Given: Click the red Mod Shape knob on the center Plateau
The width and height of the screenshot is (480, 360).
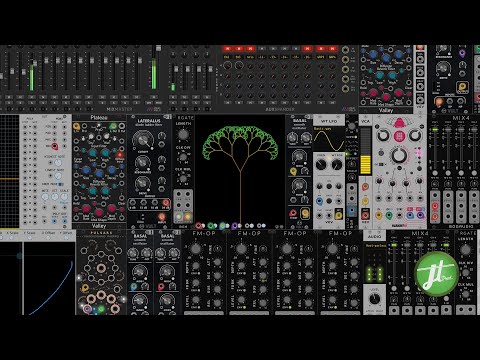Looking at the screenshot, I should pyautogui.click(x=99, y=213).
